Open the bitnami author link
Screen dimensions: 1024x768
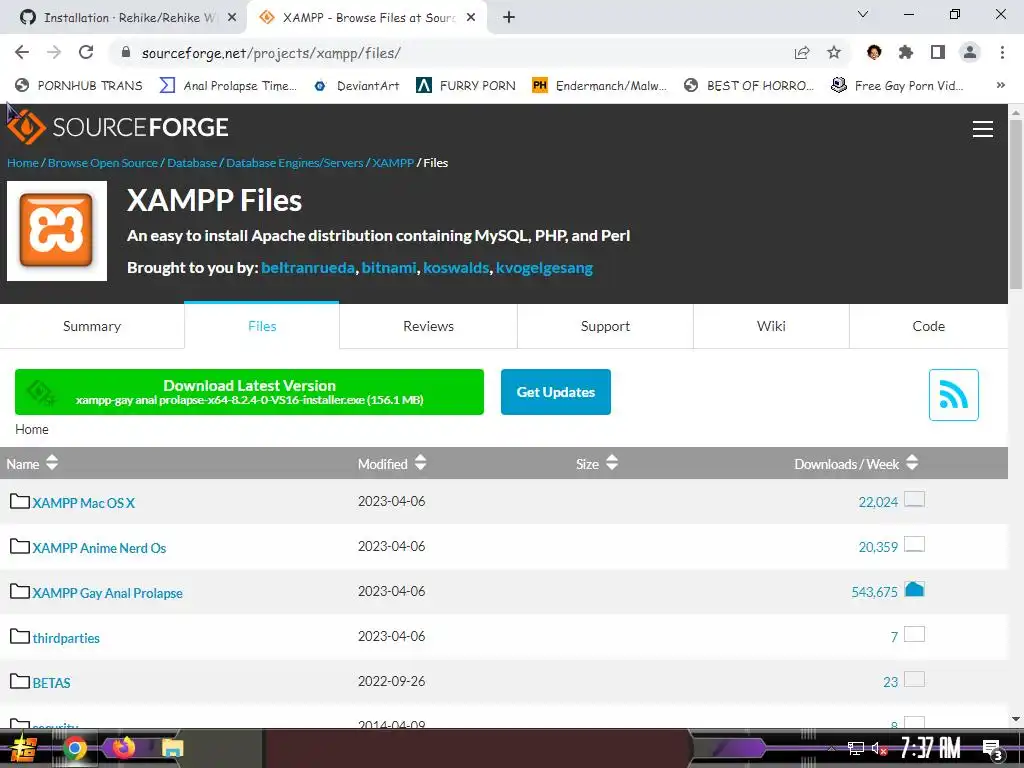[x=389, y=268]
